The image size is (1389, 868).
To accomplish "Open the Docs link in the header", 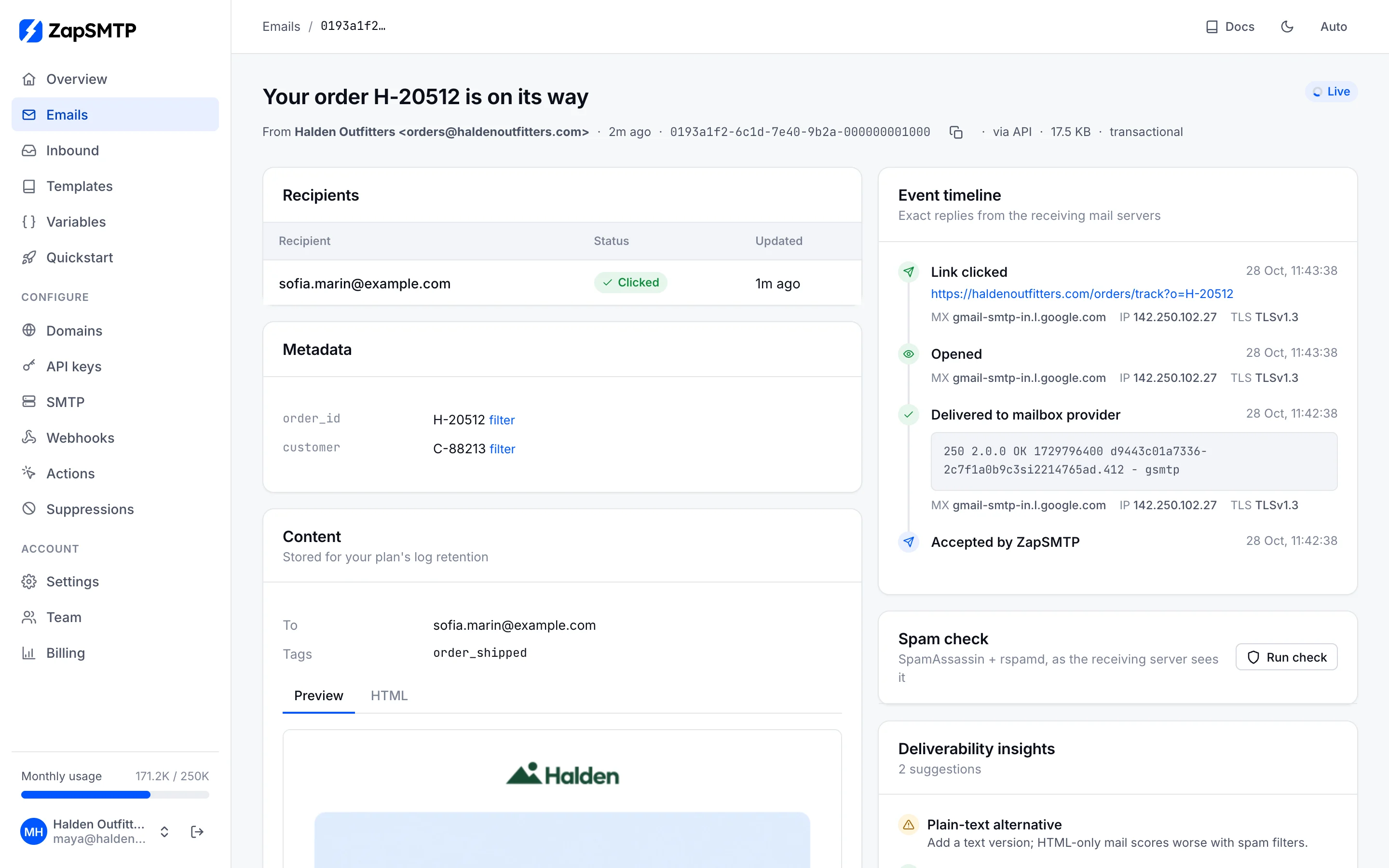I will (x=1230, y=27).
